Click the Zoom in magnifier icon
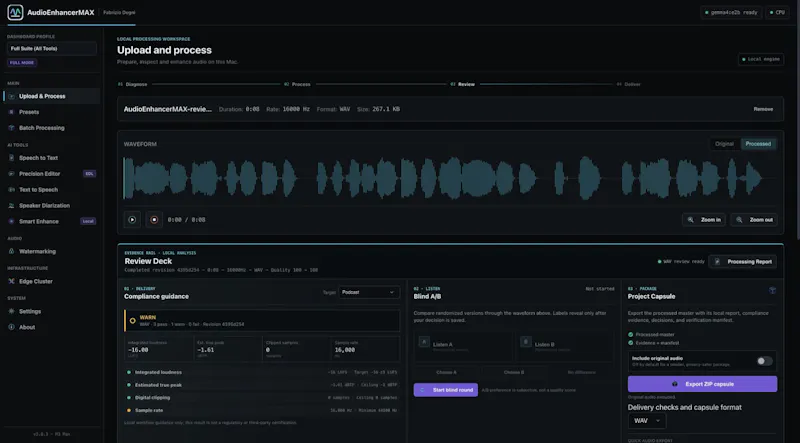Viewport: 800px width, 443px height. tap(691, 220)
